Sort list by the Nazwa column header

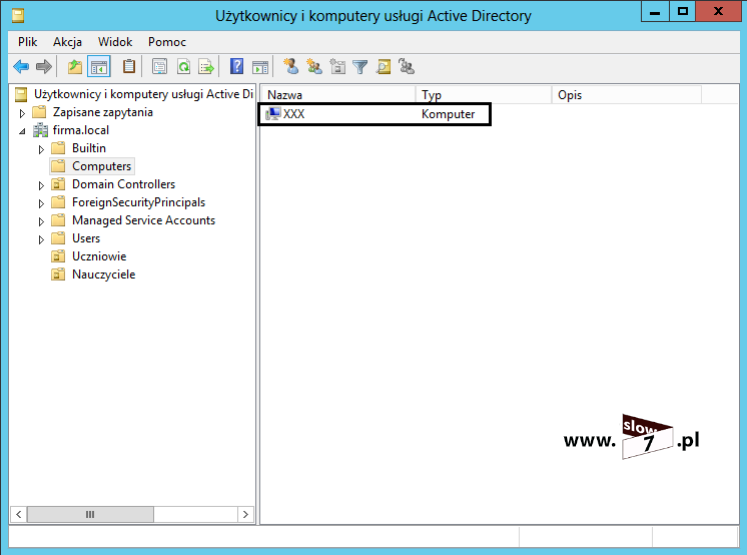point(337,95)
